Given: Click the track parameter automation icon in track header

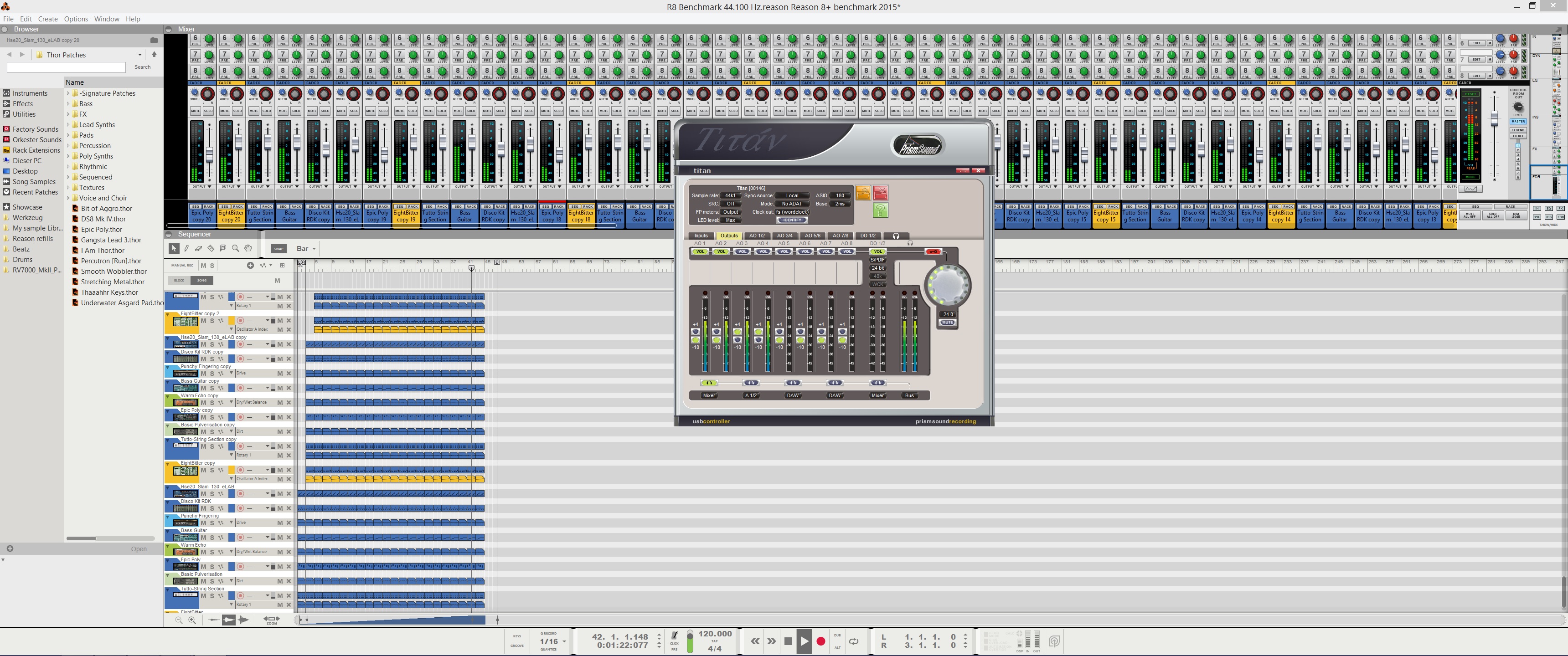Looking at the screenshot, I should [x=264, y=265].
